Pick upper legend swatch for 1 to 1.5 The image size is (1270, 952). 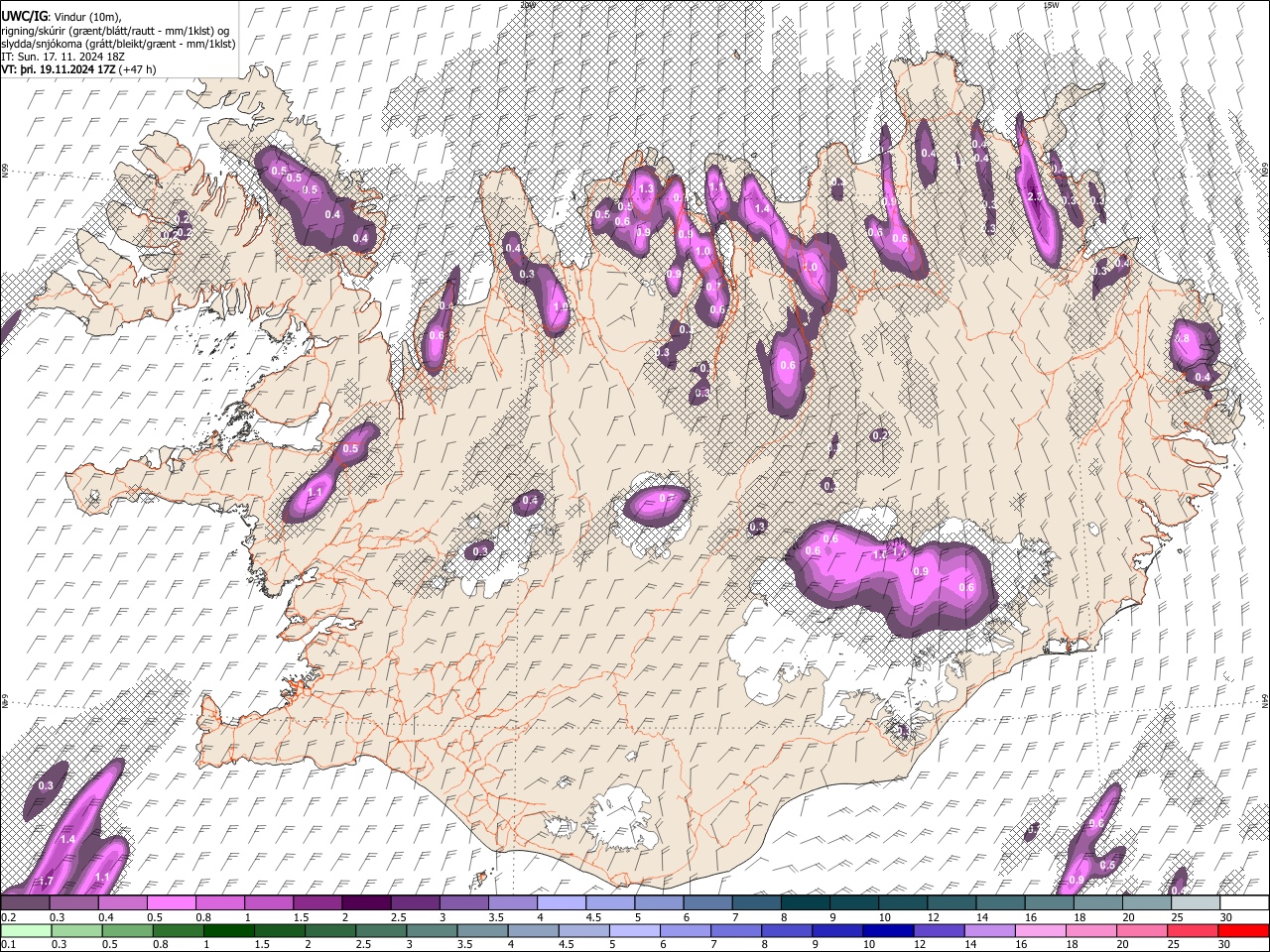(x=268, y=903)
